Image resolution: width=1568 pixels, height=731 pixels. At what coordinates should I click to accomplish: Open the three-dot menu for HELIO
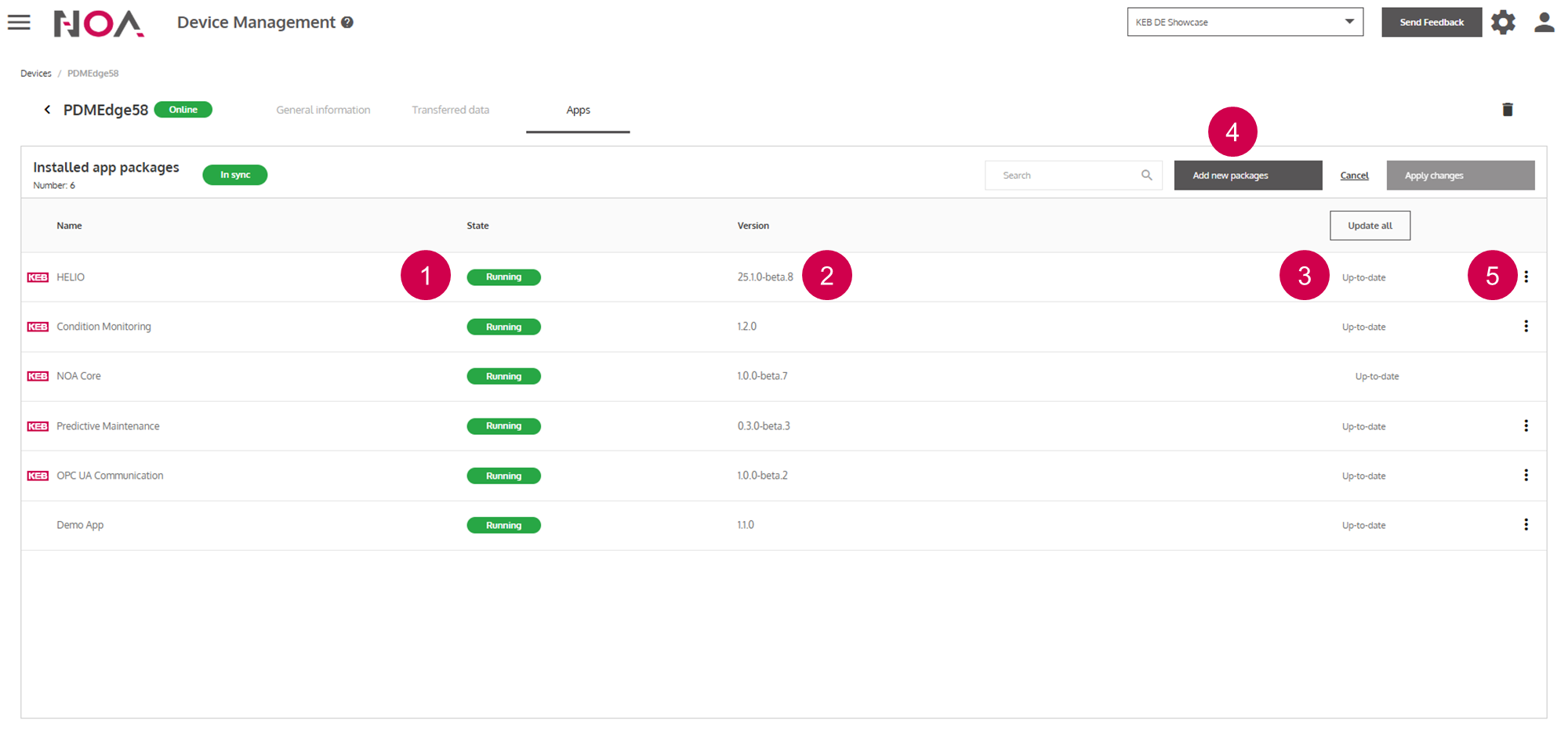click(1526, 277)
